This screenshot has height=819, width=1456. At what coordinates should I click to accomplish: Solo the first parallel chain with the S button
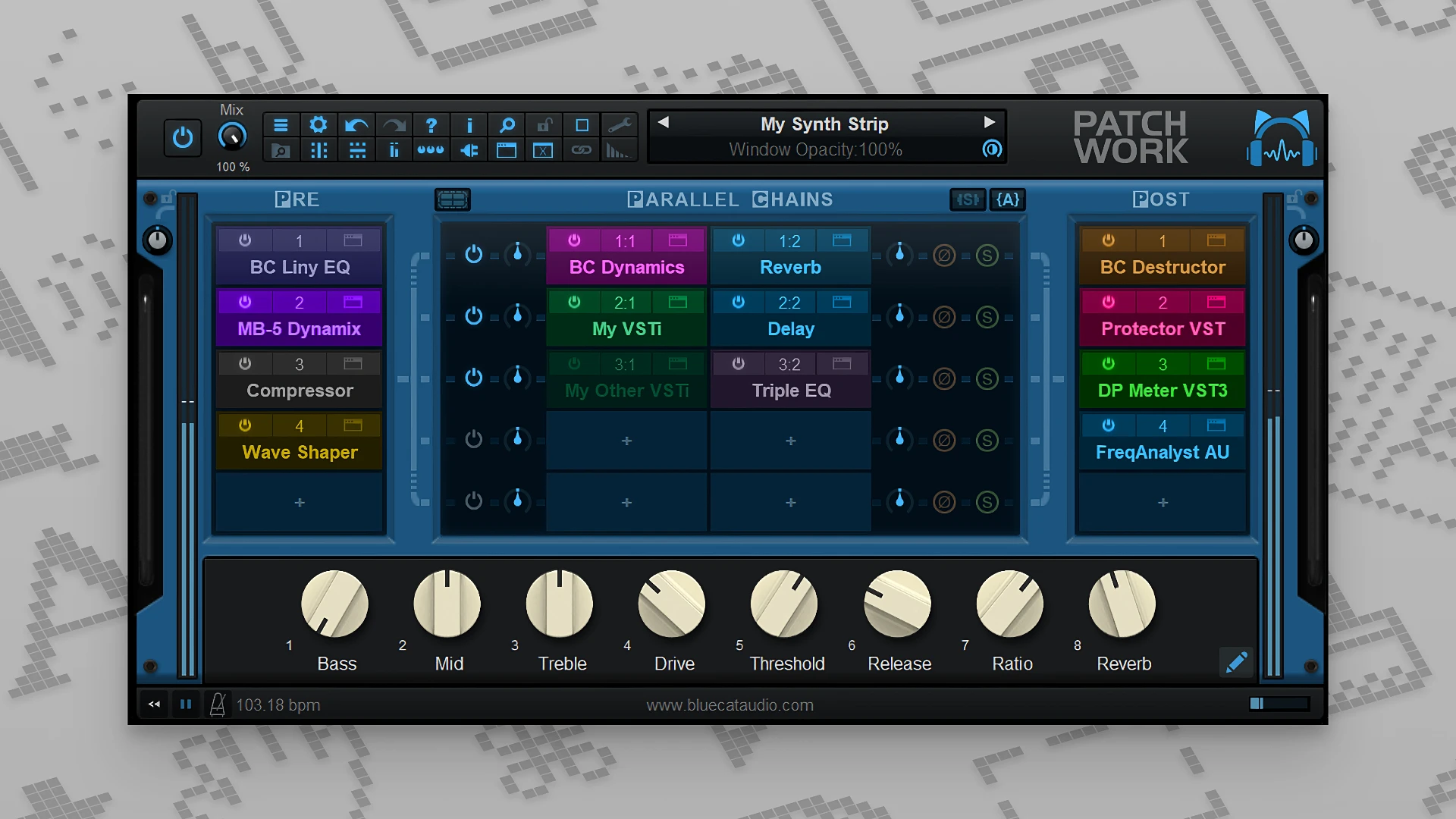coord(987,255)
